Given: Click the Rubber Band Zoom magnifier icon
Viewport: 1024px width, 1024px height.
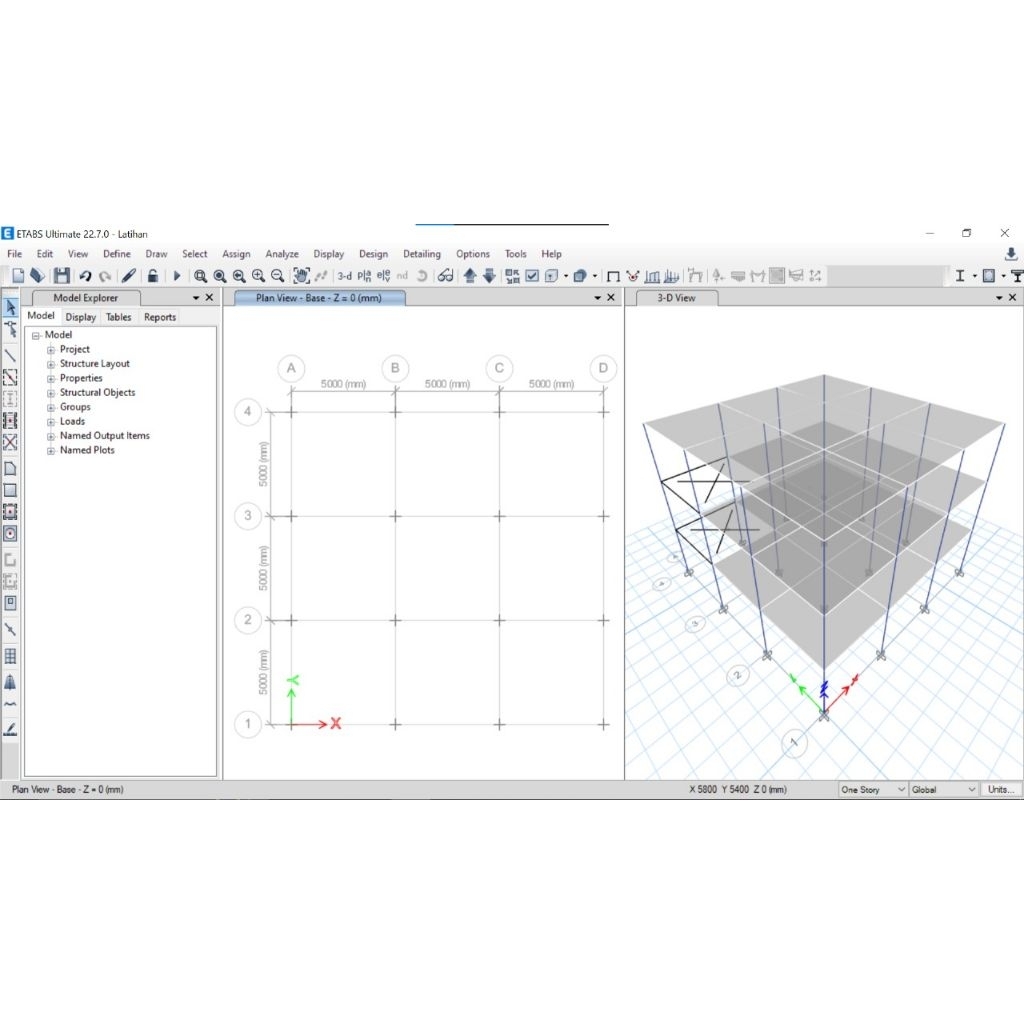Looking at the screenshot, I should [x=200, y=276].
